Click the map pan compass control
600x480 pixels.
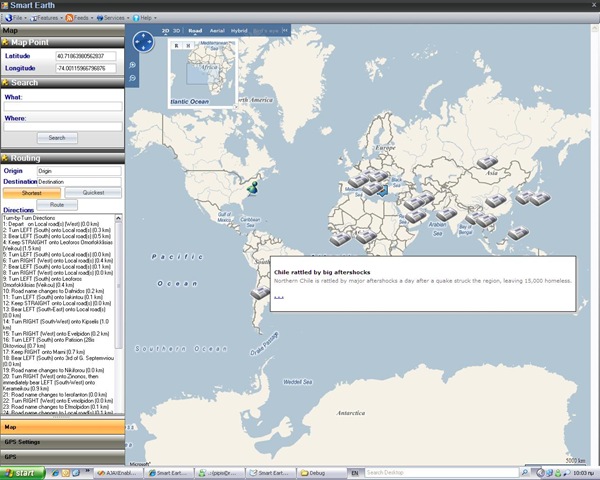point(143,42)
